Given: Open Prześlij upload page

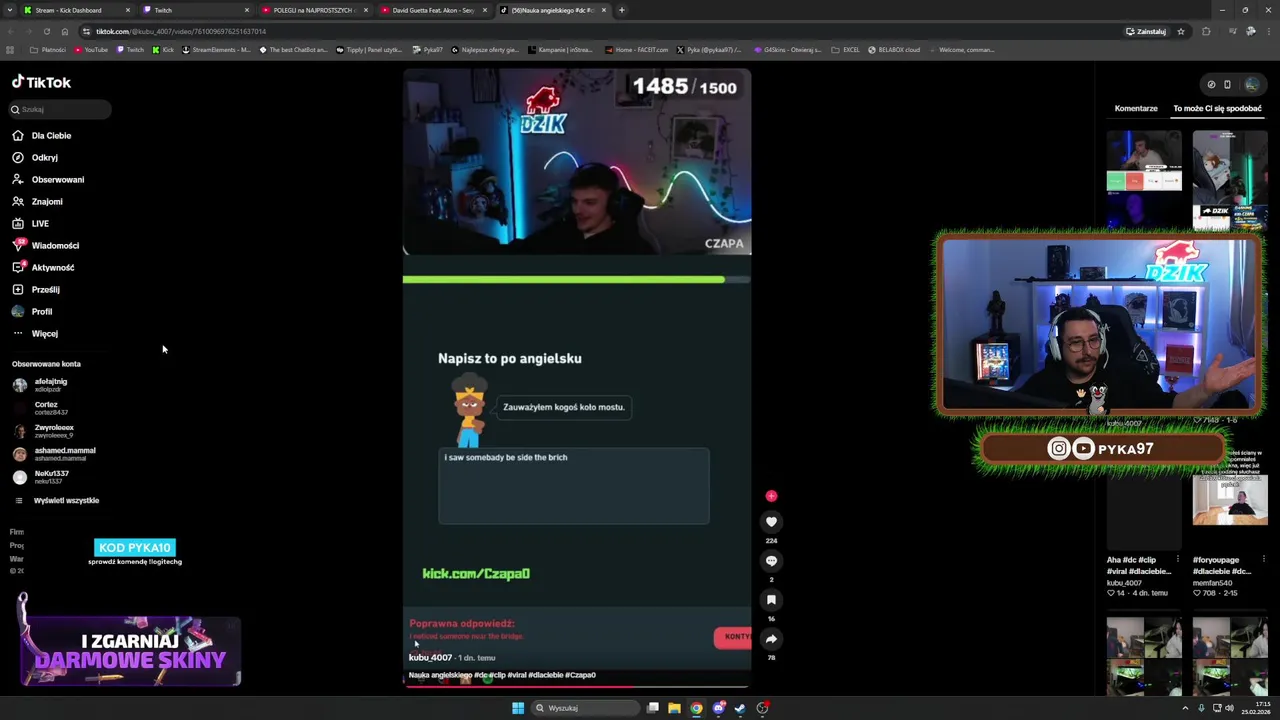Looking at the screenshot, I should [45, 289].
